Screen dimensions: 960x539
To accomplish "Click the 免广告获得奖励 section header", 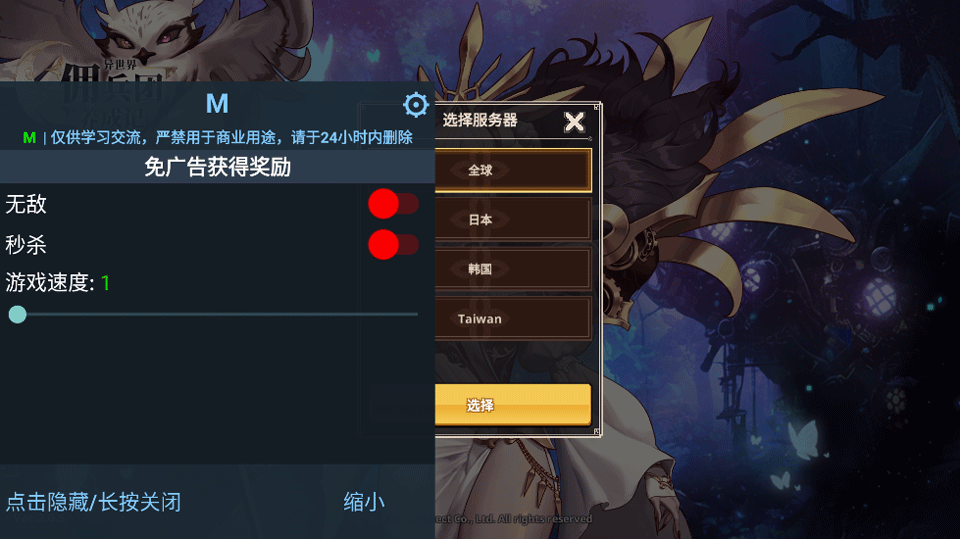I will (217, 167).
